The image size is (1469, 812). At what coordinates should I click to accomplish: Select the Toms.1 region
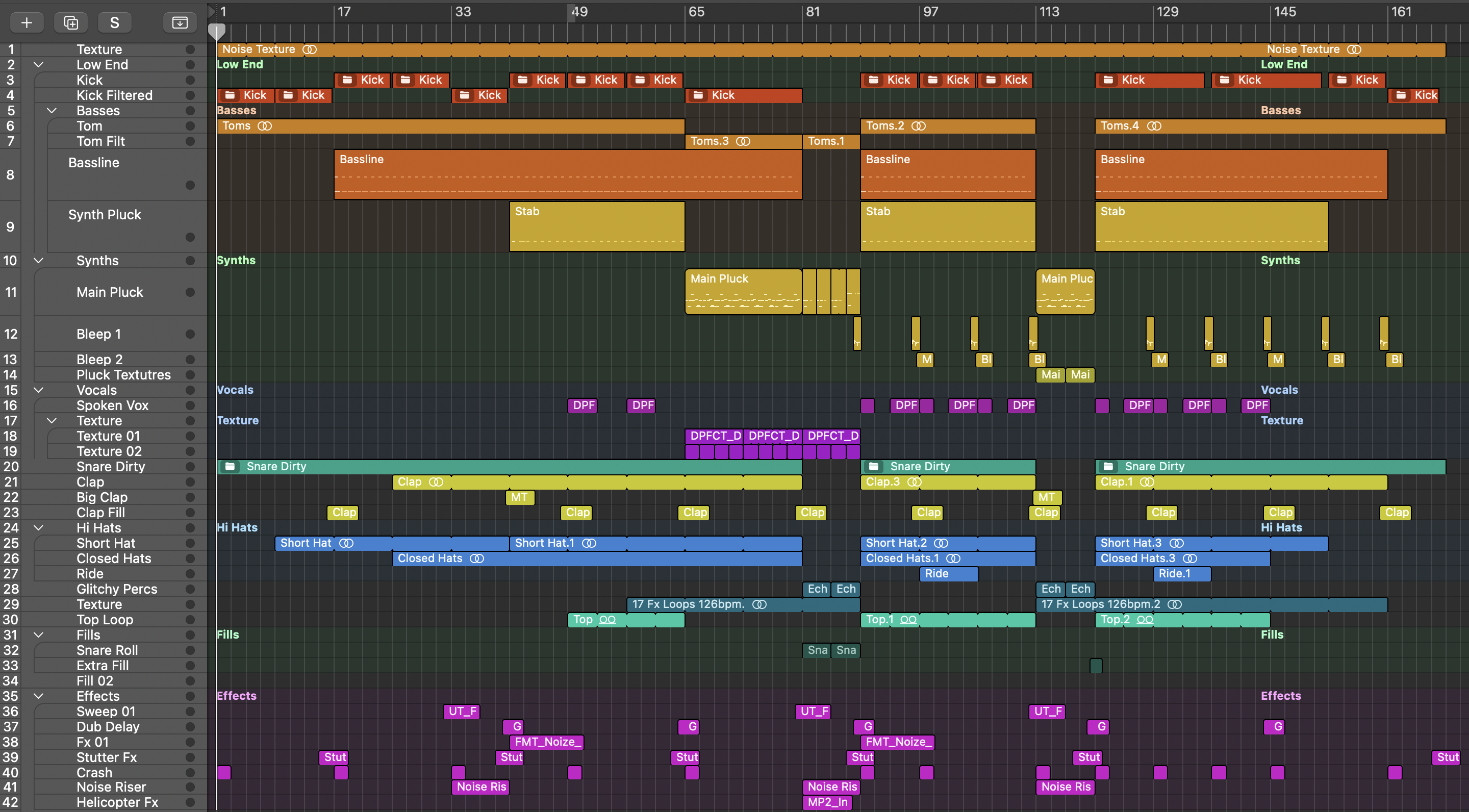[x=831, y=141]
